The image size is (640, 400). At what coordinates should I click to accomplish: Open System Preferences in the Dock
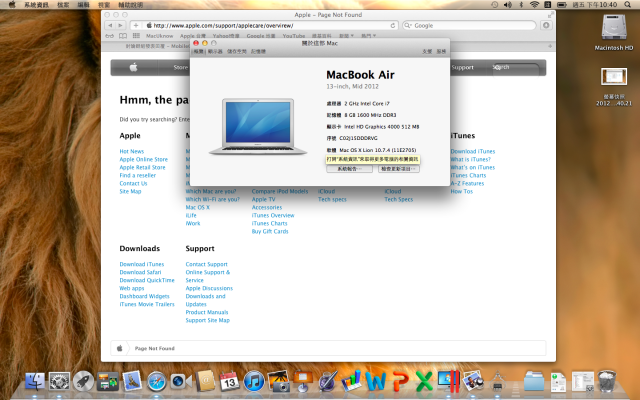coord(59,382)
